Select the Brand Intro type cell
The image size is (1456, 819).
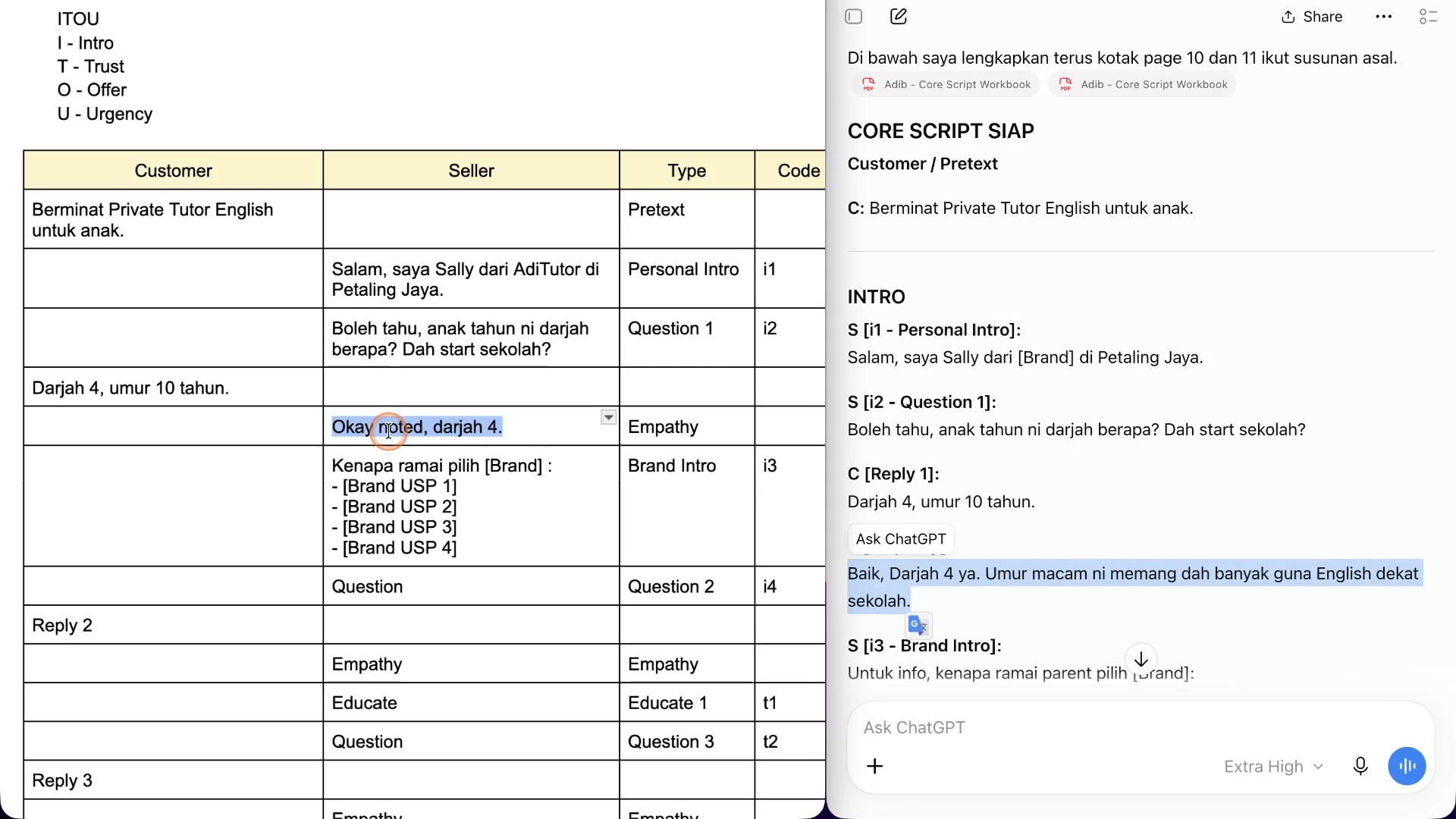coord(687,506)
